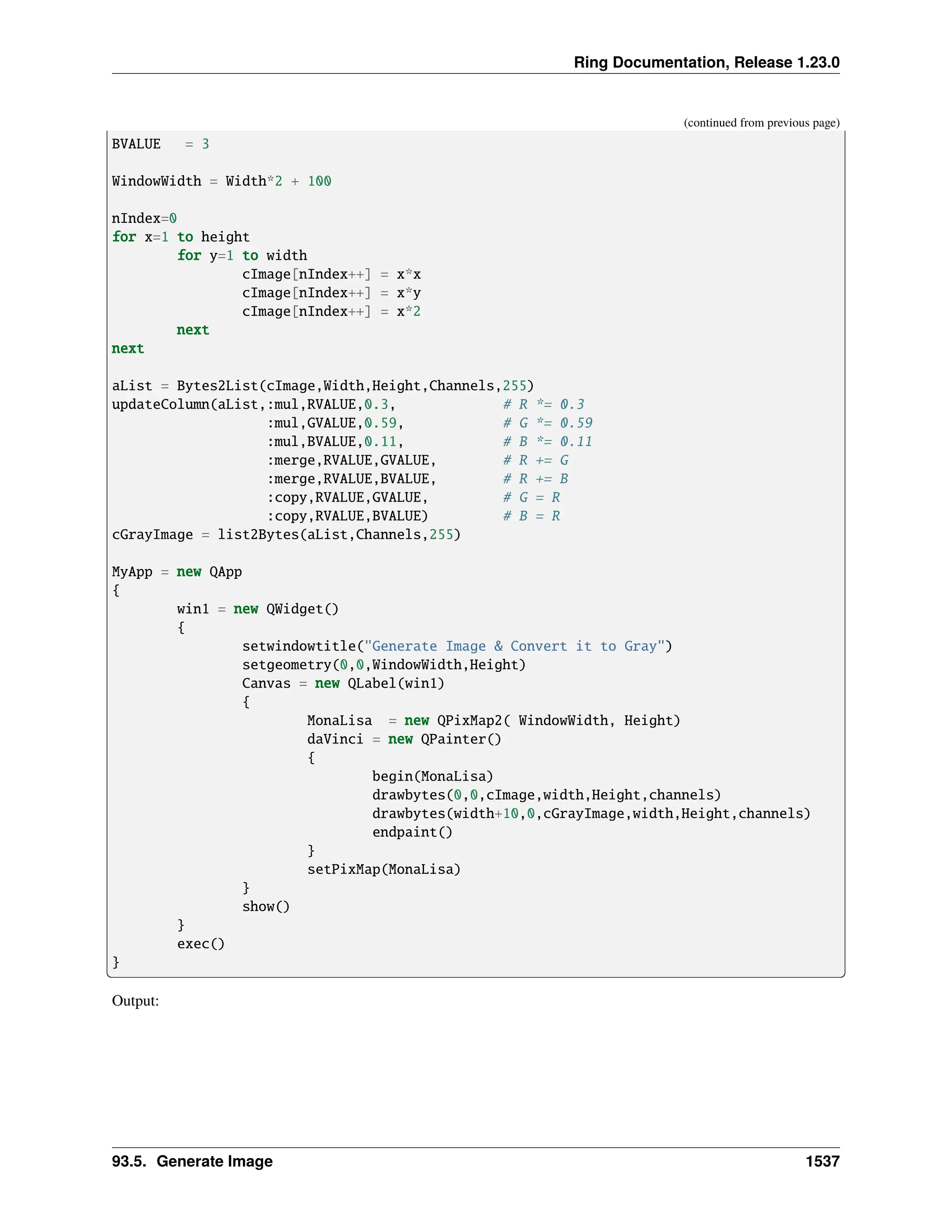Click the line 'setPixMap(MonaLisa)'
This screenshot has height=1232, width=952.
coord(384,870)
